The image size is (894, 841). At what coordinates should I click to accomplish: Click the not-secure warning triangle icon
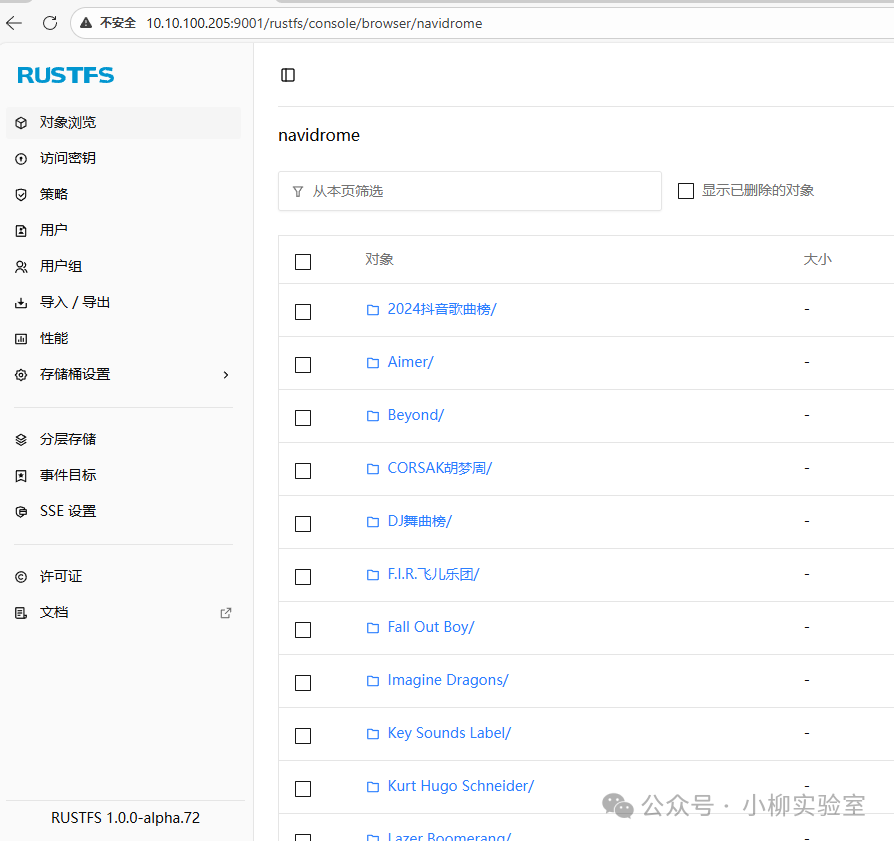click(86, 23)
